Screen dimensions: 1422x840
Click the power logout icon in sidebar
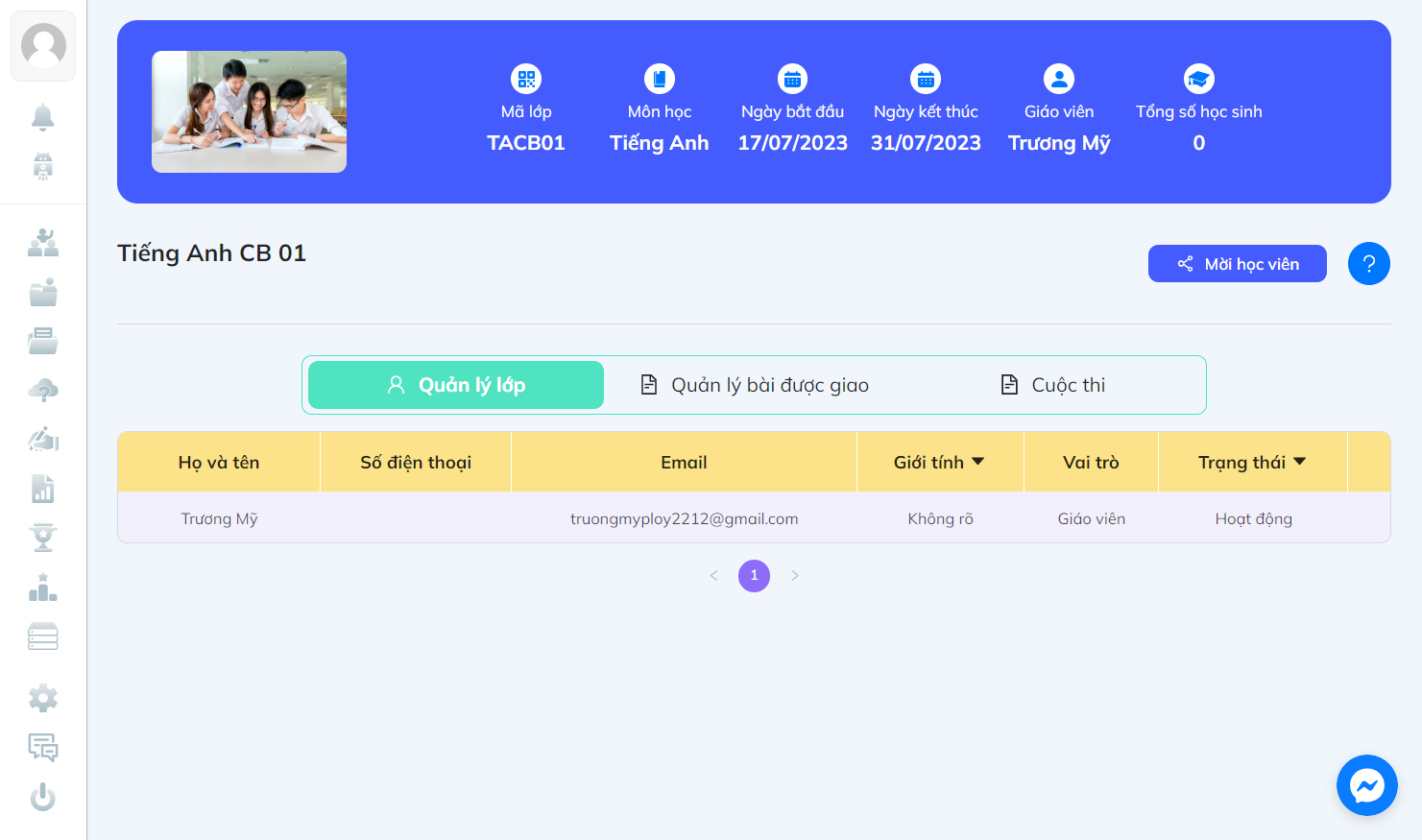(43, 797)
